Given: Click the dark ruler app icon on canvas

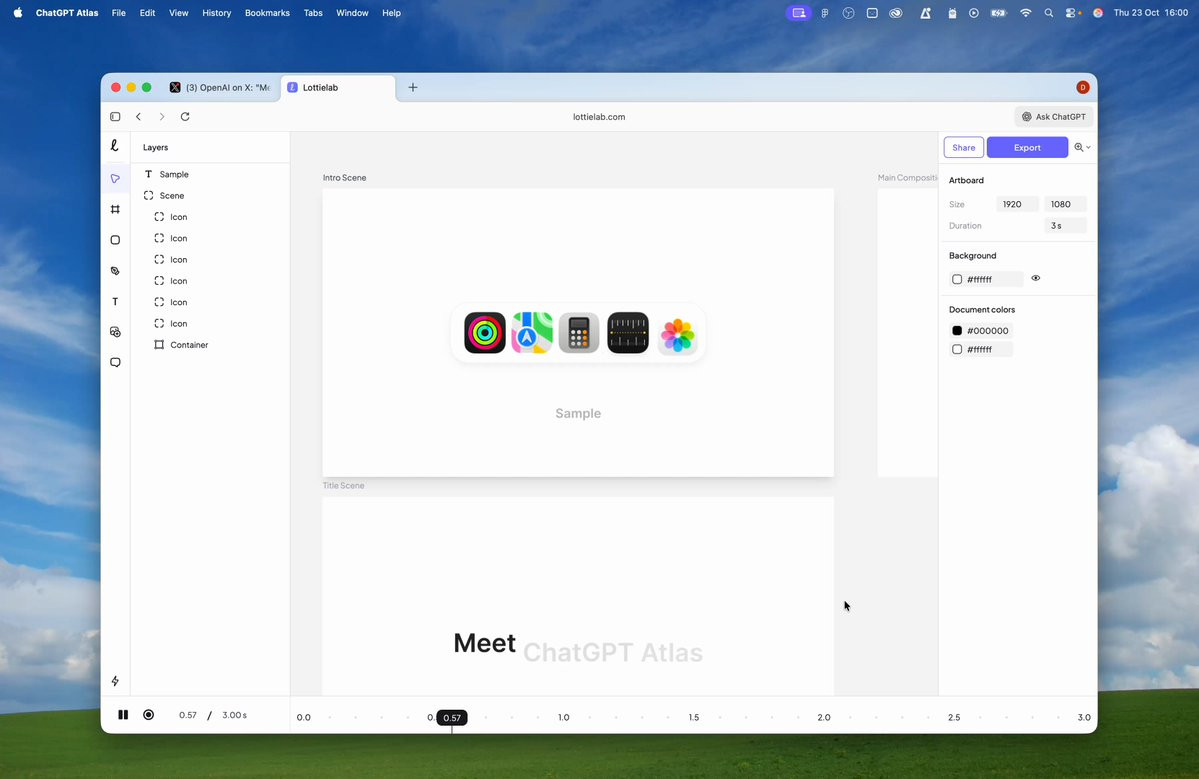Looking at the screenshot, I should (x=628, y=333).
